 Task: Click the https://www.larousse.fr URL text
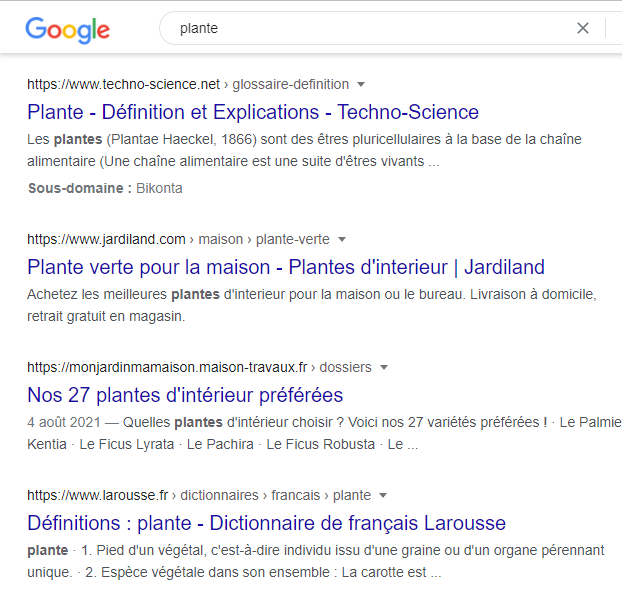point(98,495)
